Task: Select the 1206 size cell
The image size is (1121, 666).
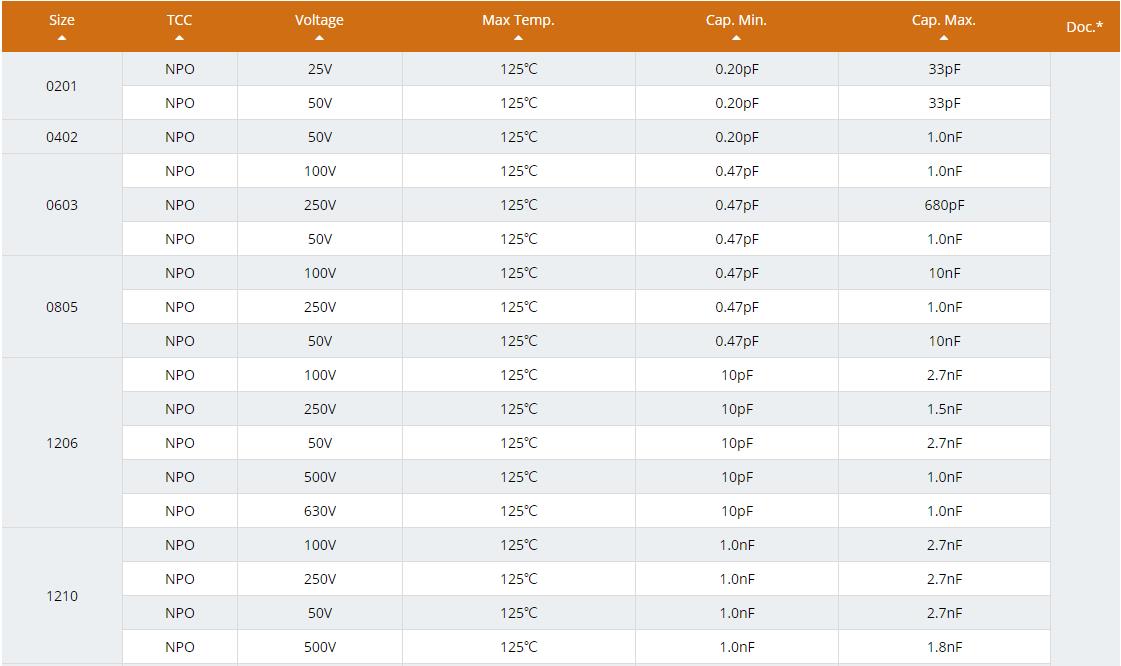Action: (62, 443)
